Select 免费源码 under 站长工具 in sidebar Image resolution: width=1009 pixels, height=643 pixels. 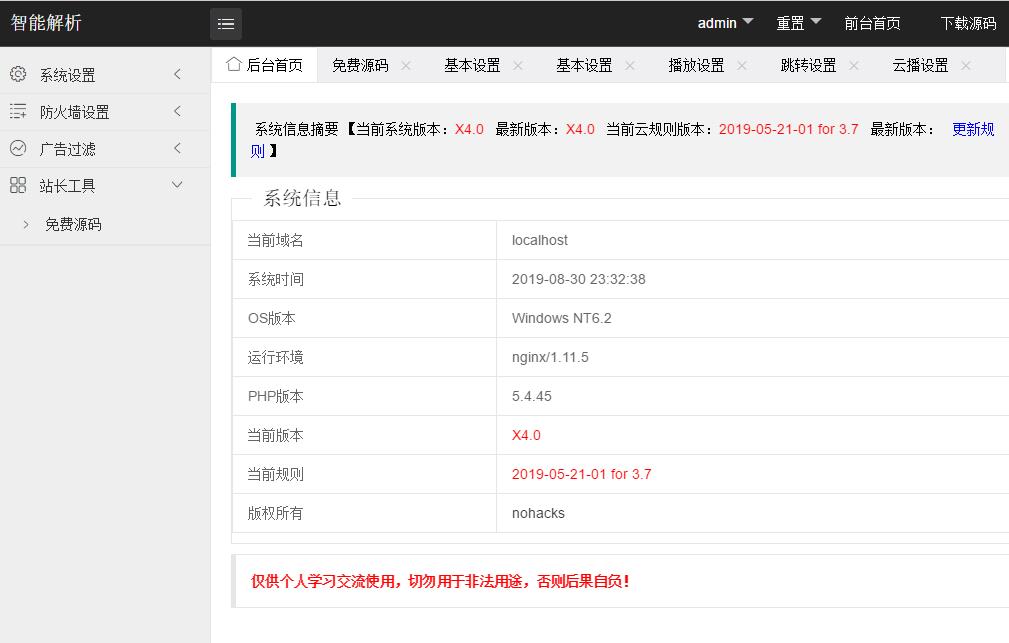tap(73, 225)
